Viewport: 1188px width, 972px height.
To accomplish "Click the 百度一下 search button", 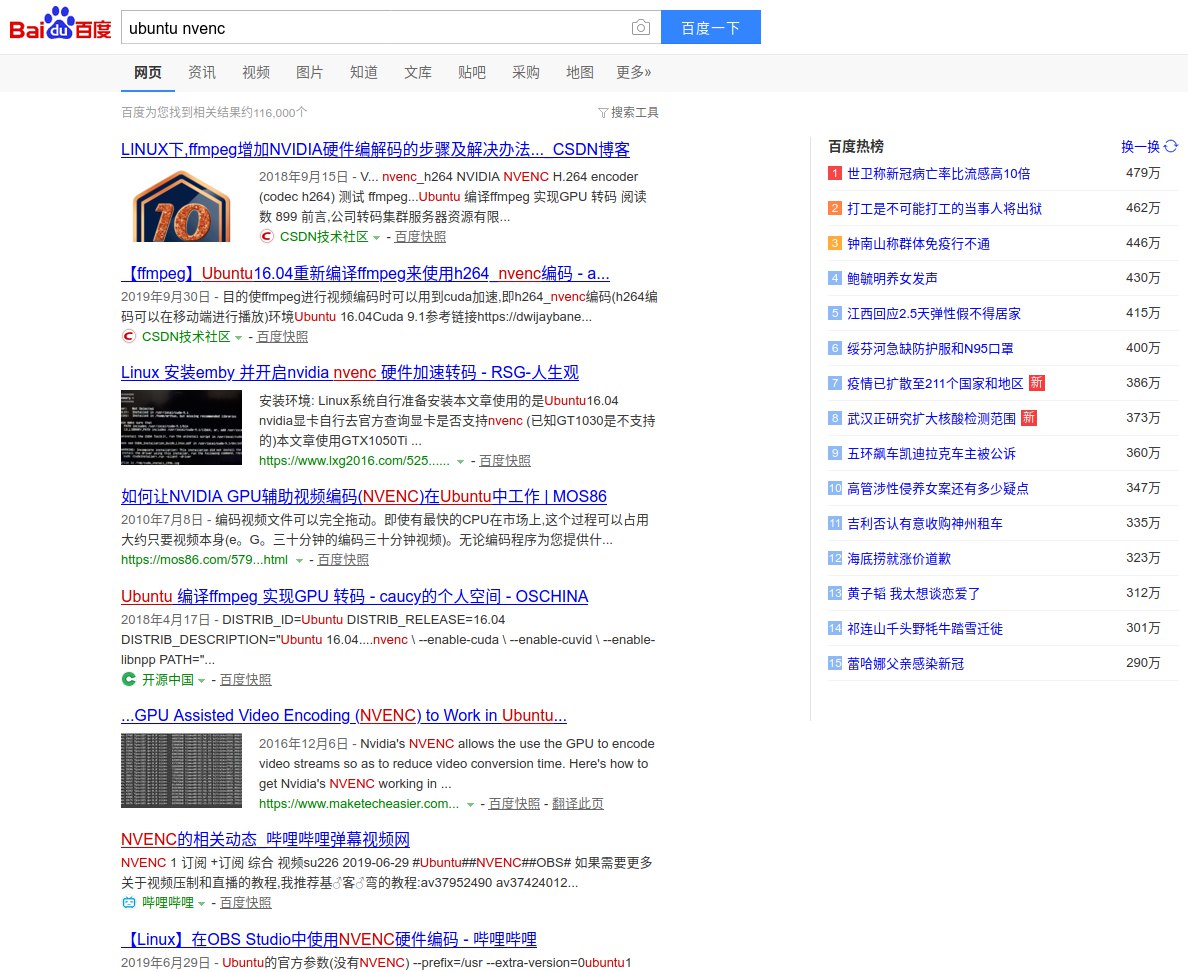I will pyautogui.click(x=711, y=27).
